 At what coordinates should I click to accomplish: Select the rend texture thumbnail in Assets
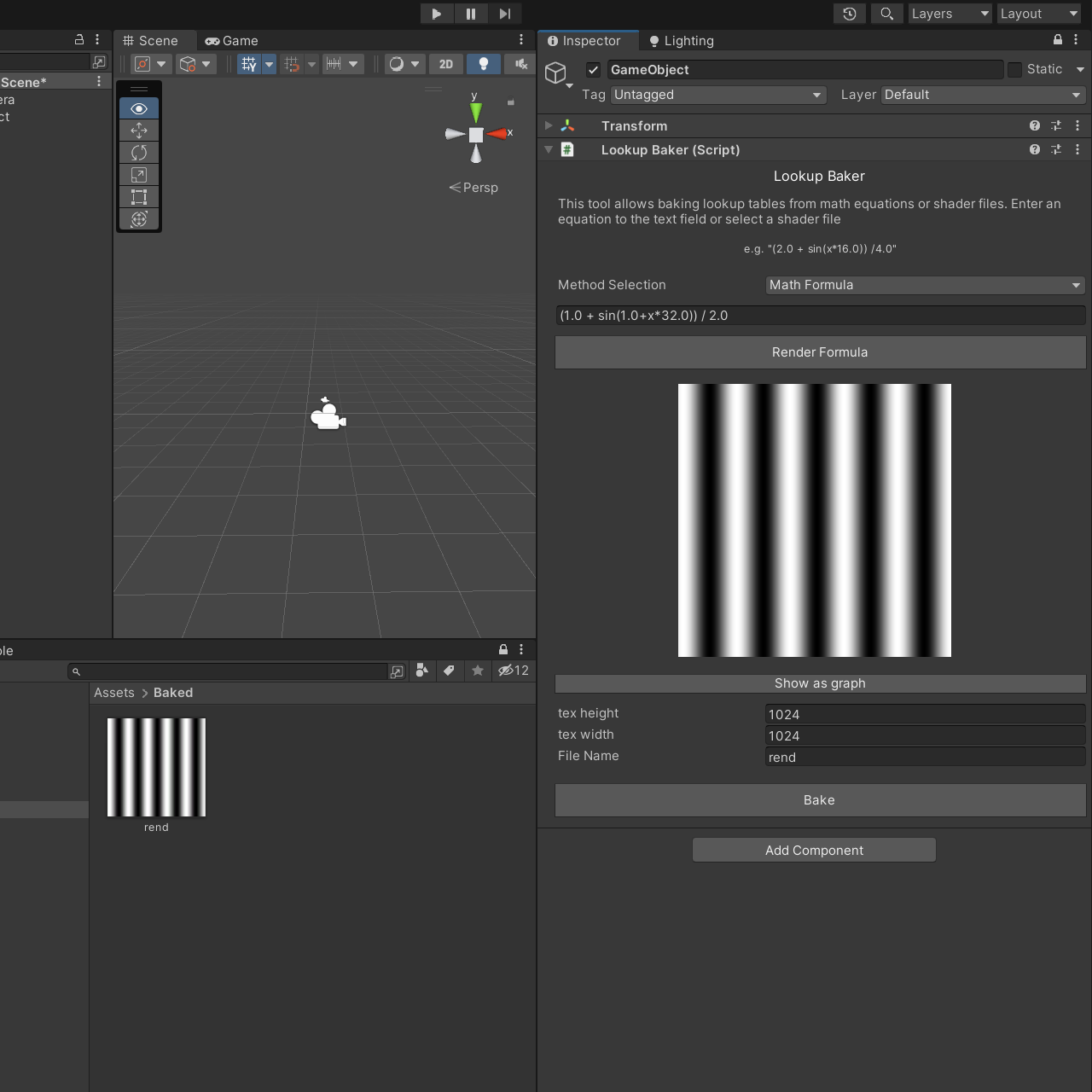pyautogui.click(x=156, y=768)
